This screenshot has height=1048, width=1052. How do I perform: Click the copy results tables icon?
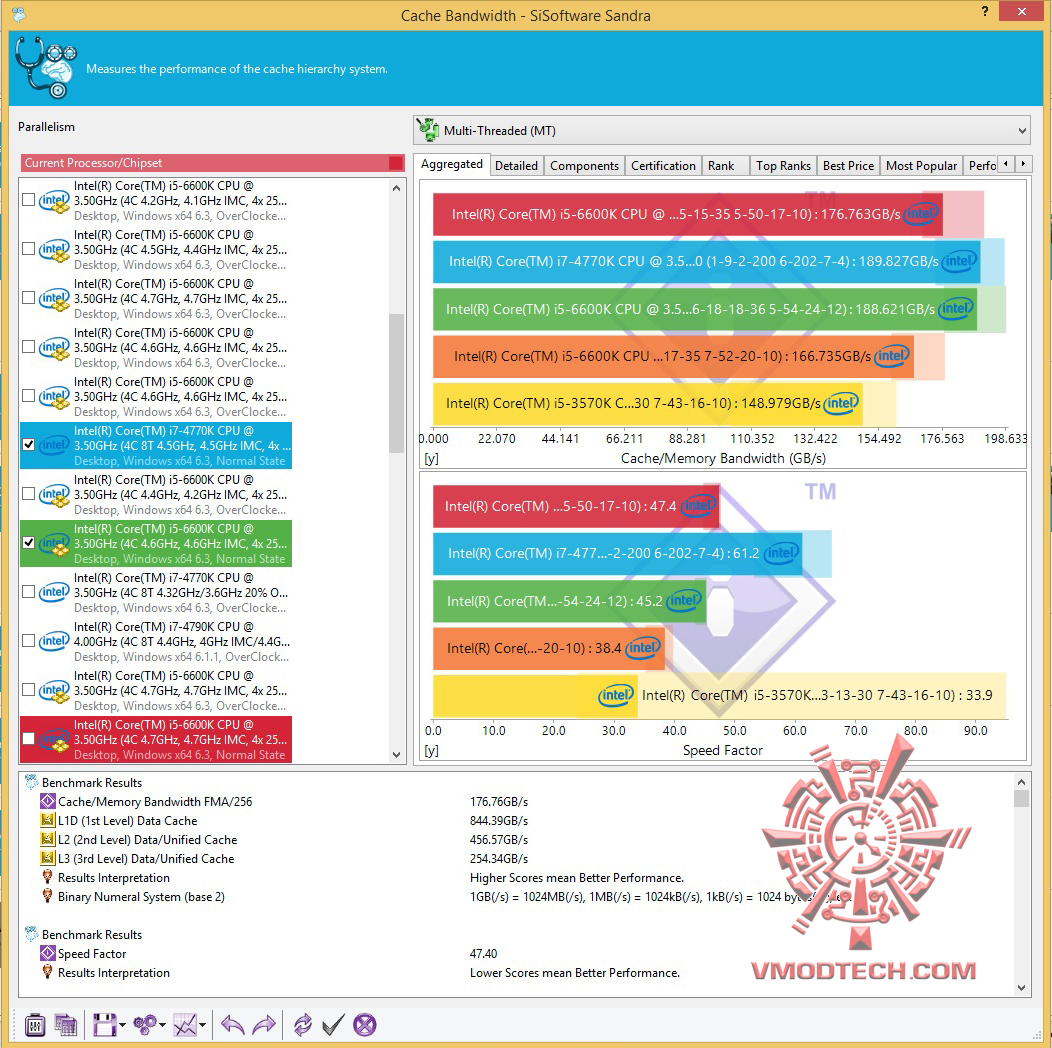coord(66,1025)
